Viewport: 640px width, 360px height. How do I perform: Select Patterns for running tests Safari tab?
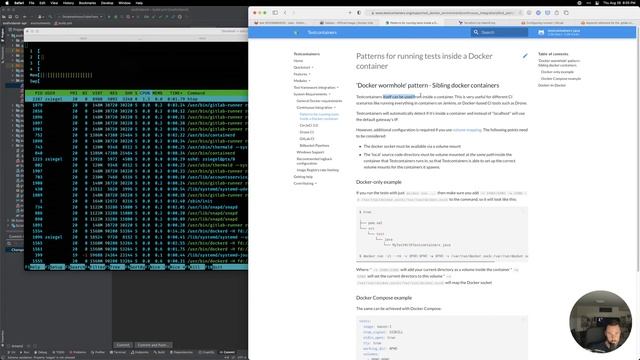click(412, 23)
